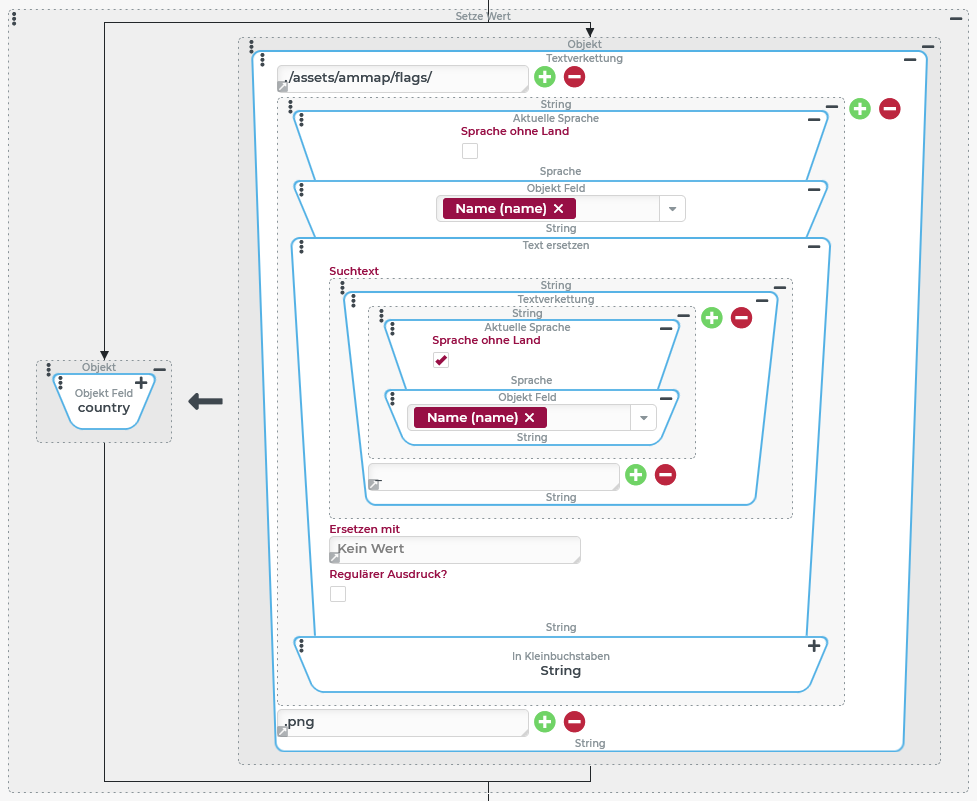The width and height of the screenshot is (977, 801).
Task: Click the left-pointing assignment arrow
Action: click(x=205, y=402)
